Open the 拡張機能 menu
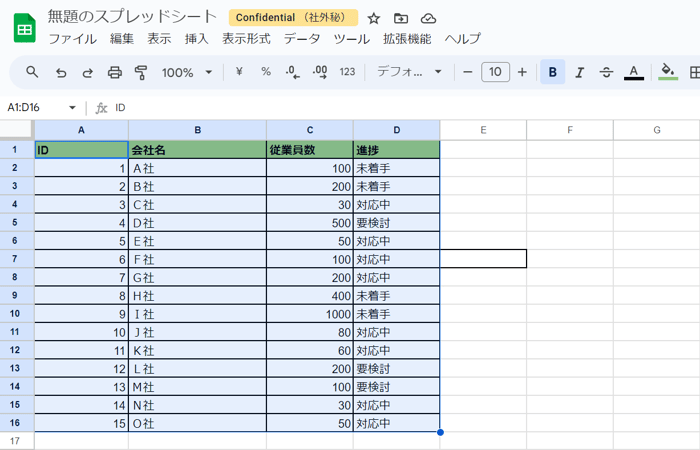Image resolution: width=700 pixels, height=450 pixels. click(x=407, y=39)
